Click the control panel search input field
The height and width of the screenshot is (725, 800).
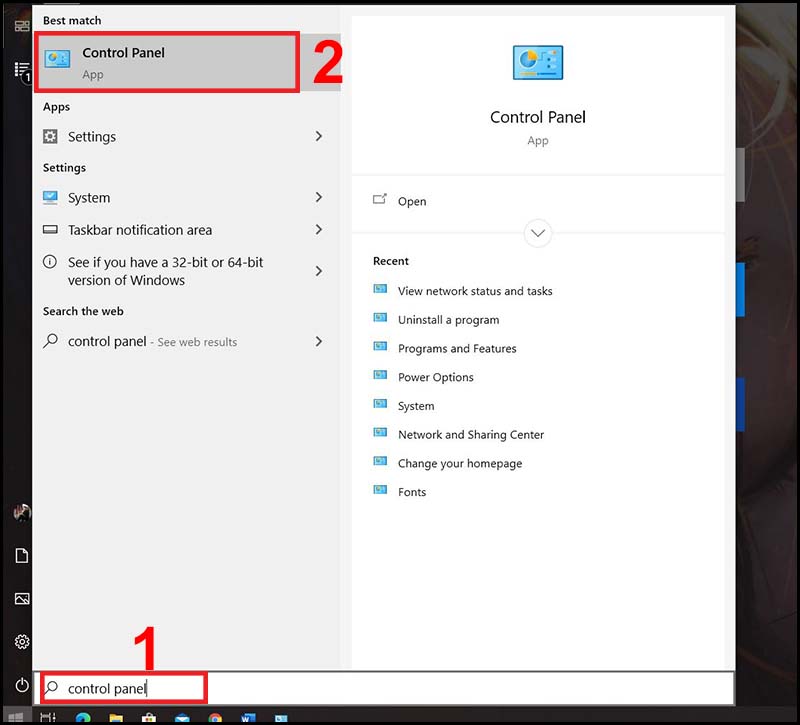(120, 687)
